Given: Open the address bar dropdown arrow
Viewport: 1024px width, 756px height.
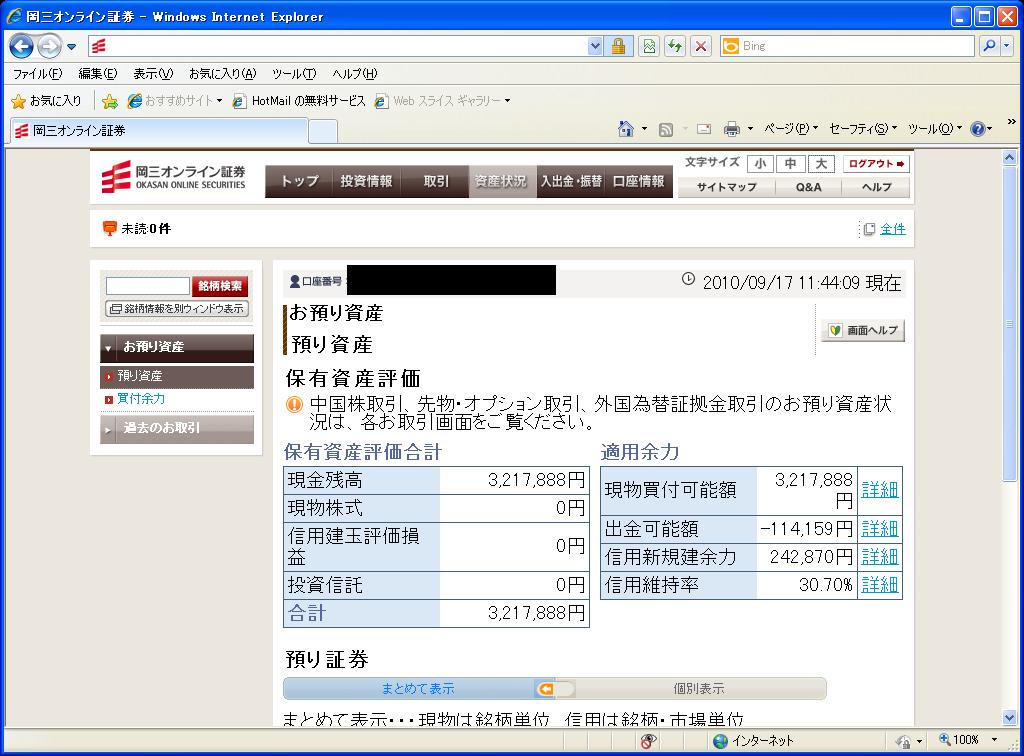Looking at the screenshot, I should click(596, 46).
